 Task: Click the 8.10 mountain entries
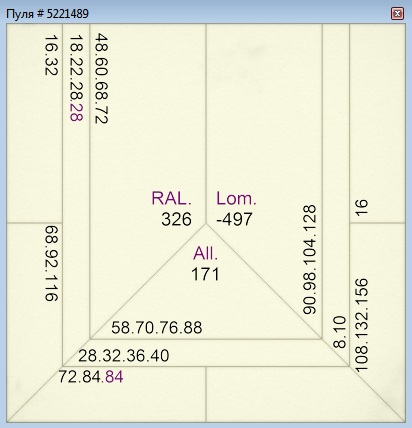340,332
